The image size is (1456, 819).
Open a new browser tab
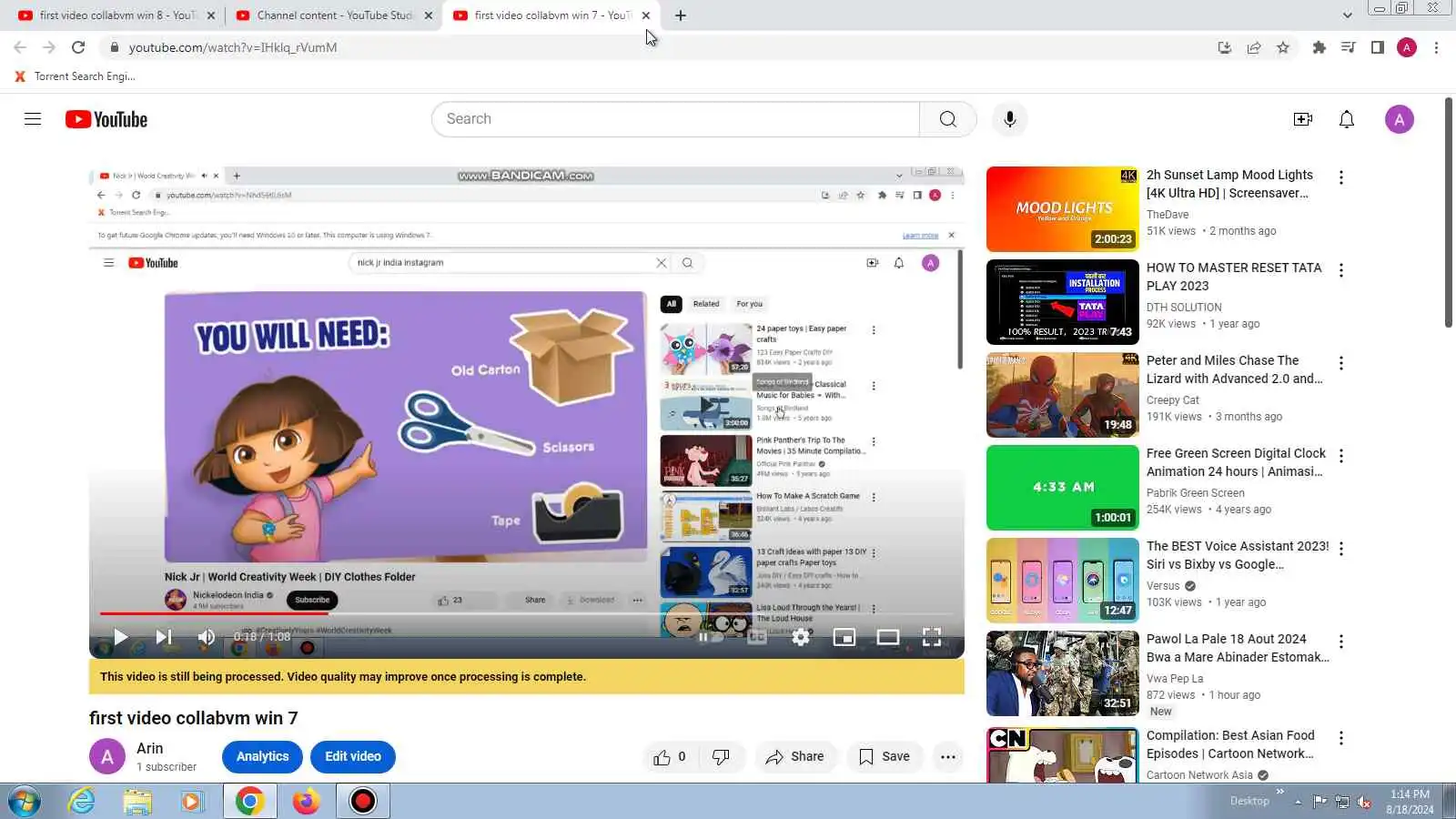coord(681,15)
